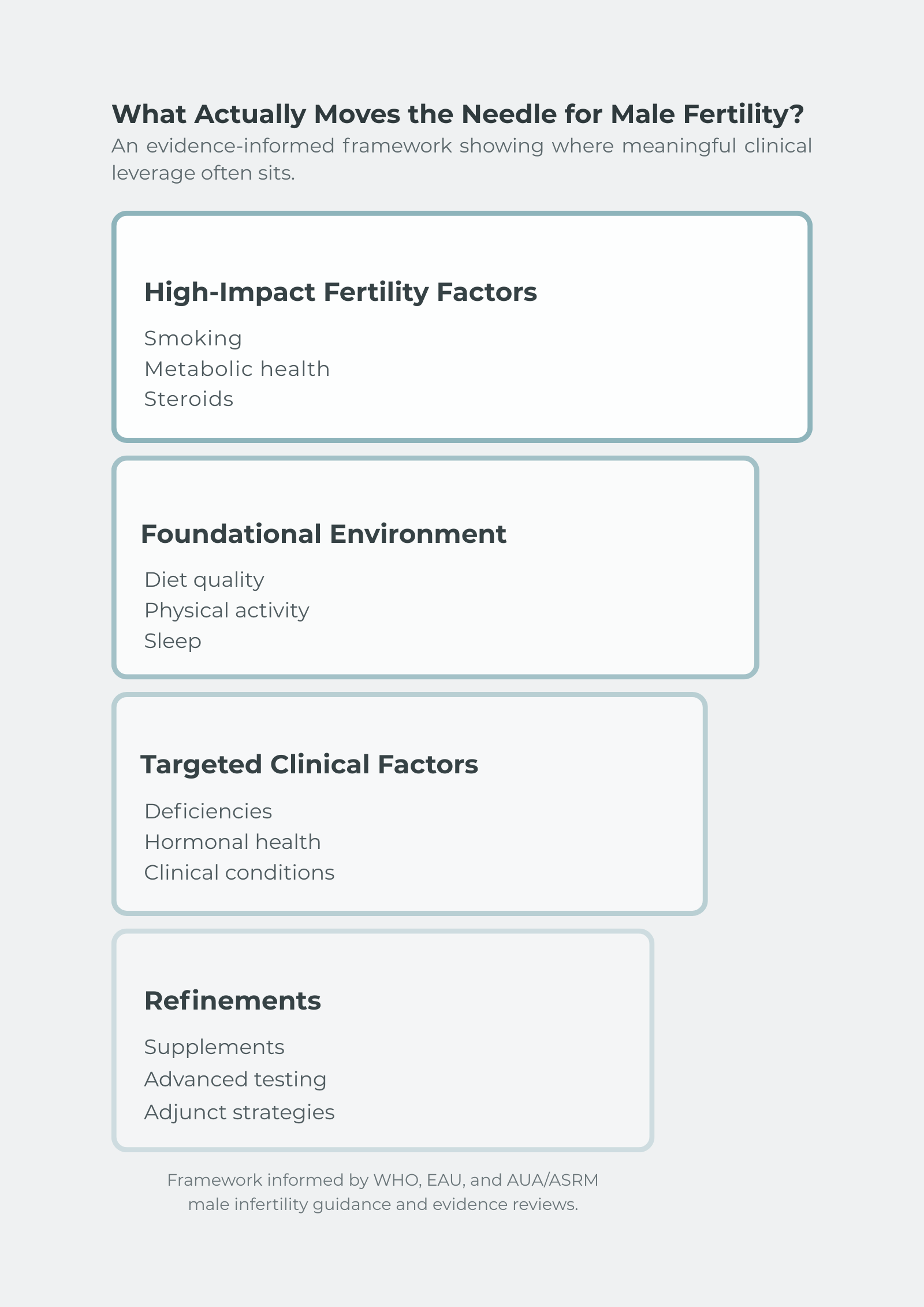Screen dimensions: 924x1307
Task: Select the Foundational Environment heading
Action: (323, 534)
